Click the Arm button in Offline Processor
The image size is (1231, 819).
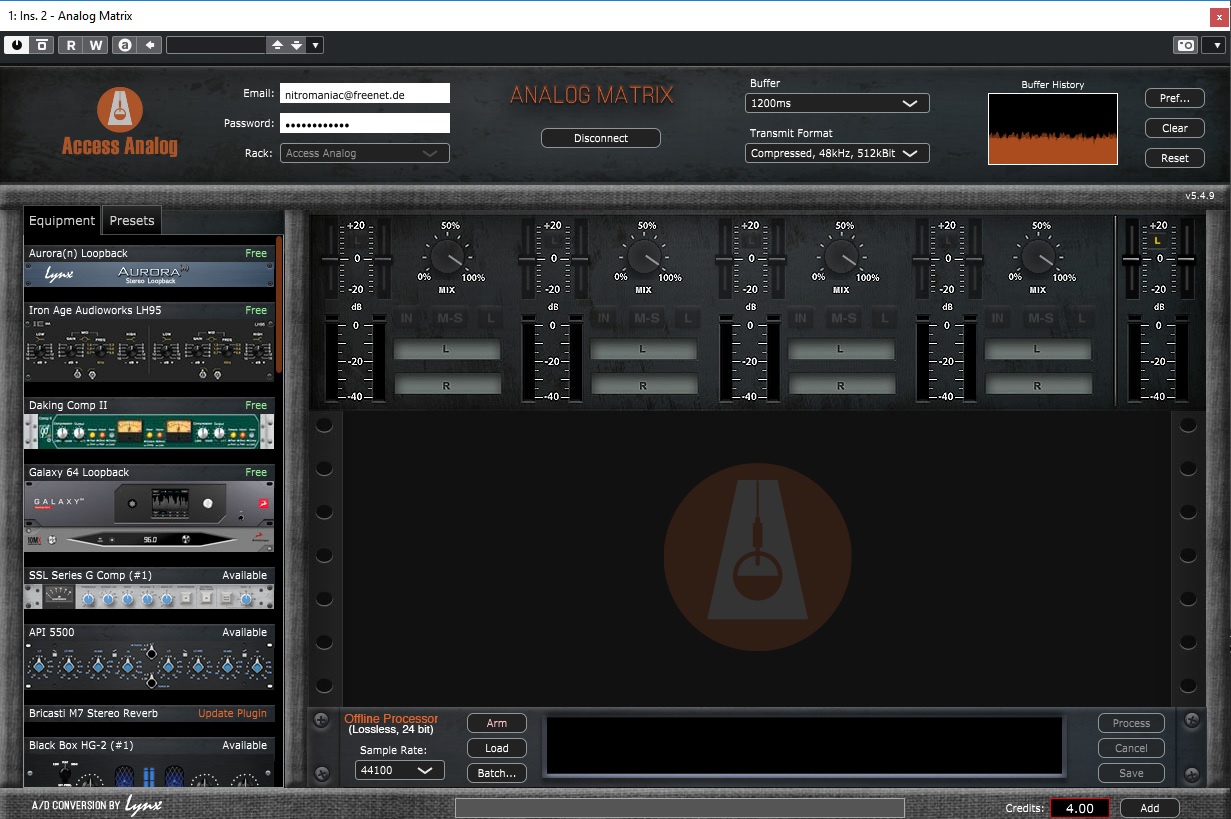coord(497,723)
